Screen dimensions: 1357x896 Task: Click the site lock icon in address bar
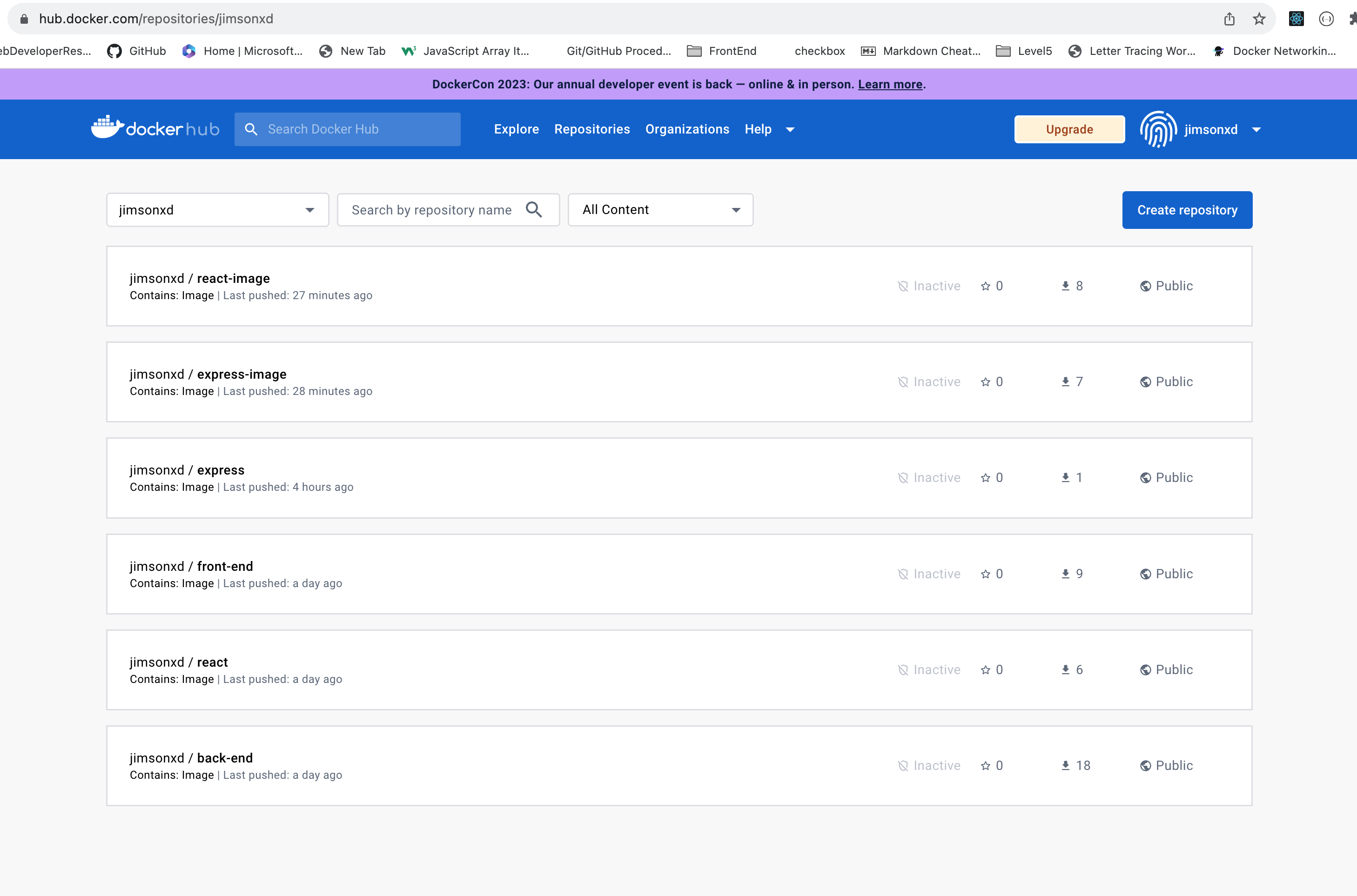(24, 19)
